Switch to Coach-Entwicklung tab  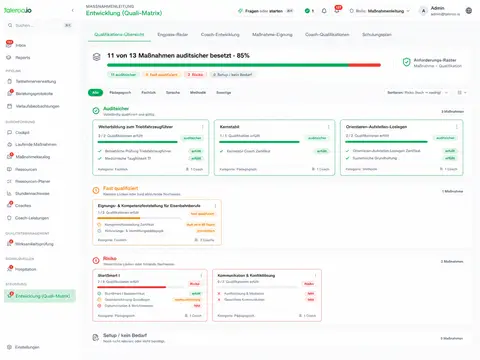pos(220,34)
